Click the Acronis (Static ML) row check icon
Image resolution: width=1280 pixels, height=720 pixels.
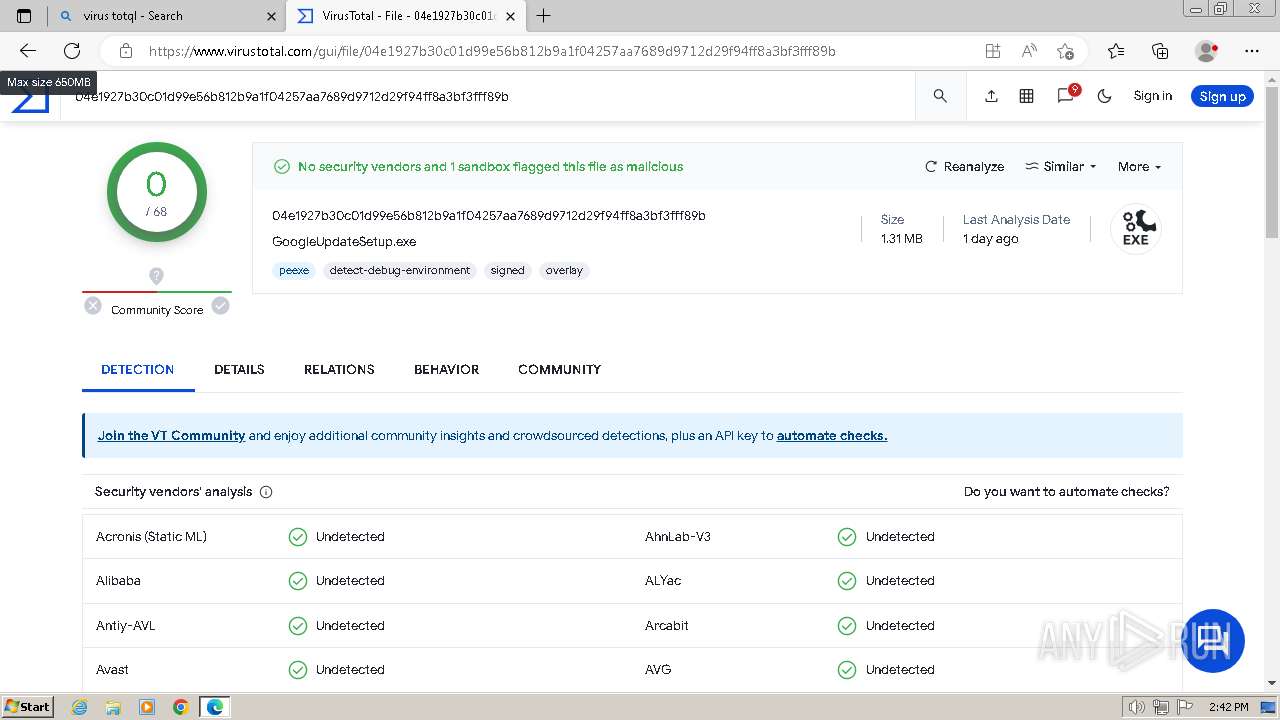[x=298, y=537]
